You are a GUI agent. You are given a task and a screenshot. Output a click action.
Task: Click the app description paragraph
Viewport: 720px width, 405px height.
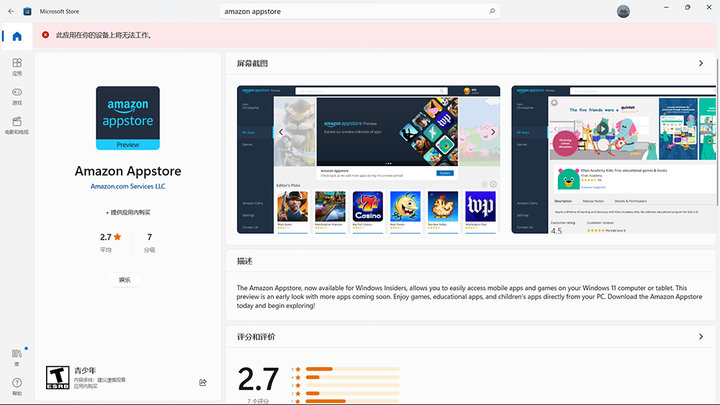(x=469, y=297)
